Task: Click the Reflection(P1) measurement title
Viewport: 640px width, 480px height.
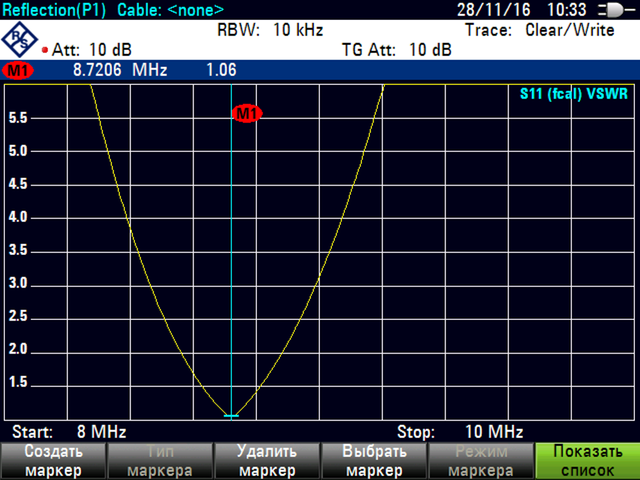Action: click(54, 9)
